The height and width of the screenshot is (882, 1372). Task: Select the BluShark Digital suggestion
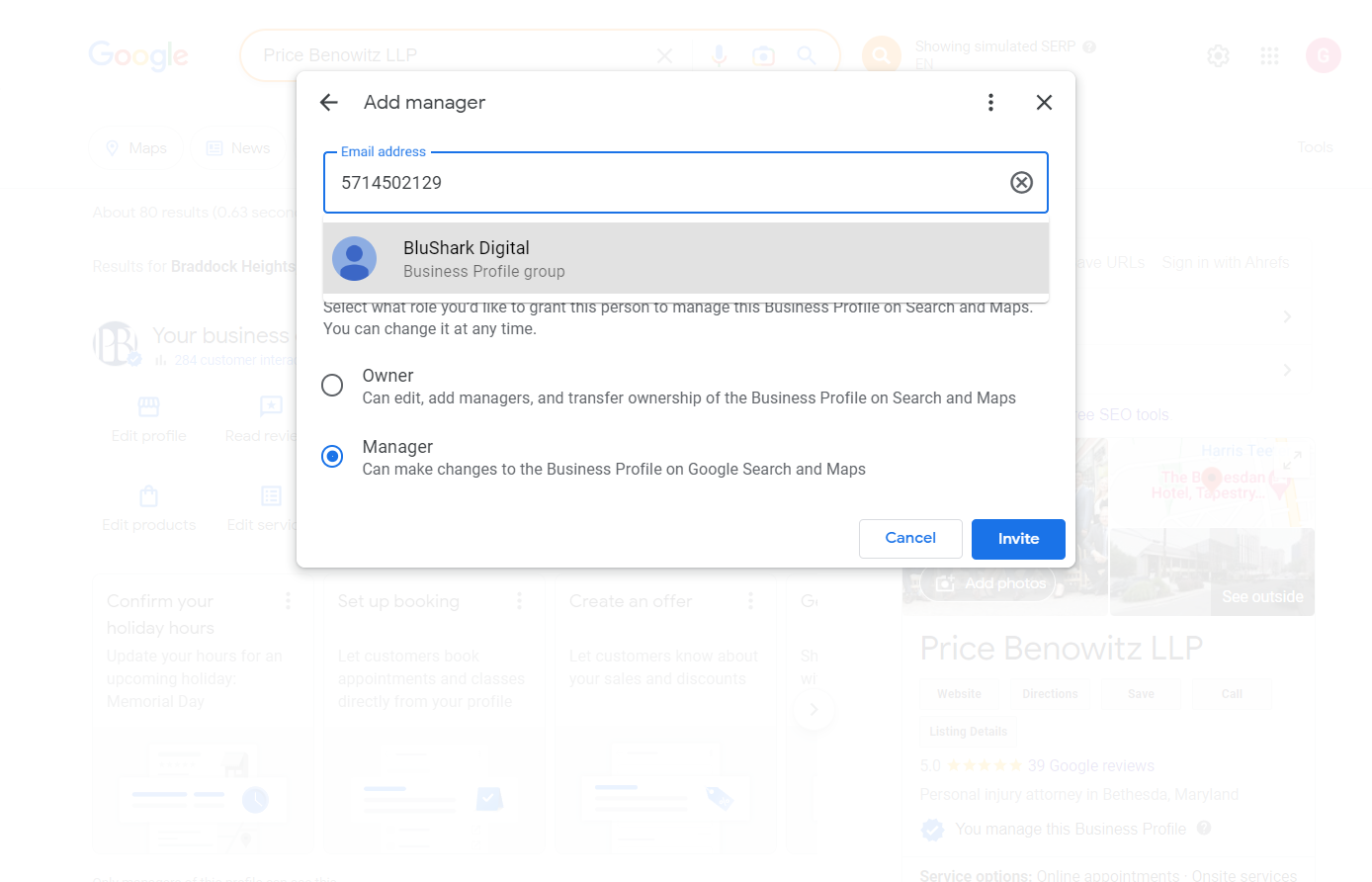pos(686,259)
